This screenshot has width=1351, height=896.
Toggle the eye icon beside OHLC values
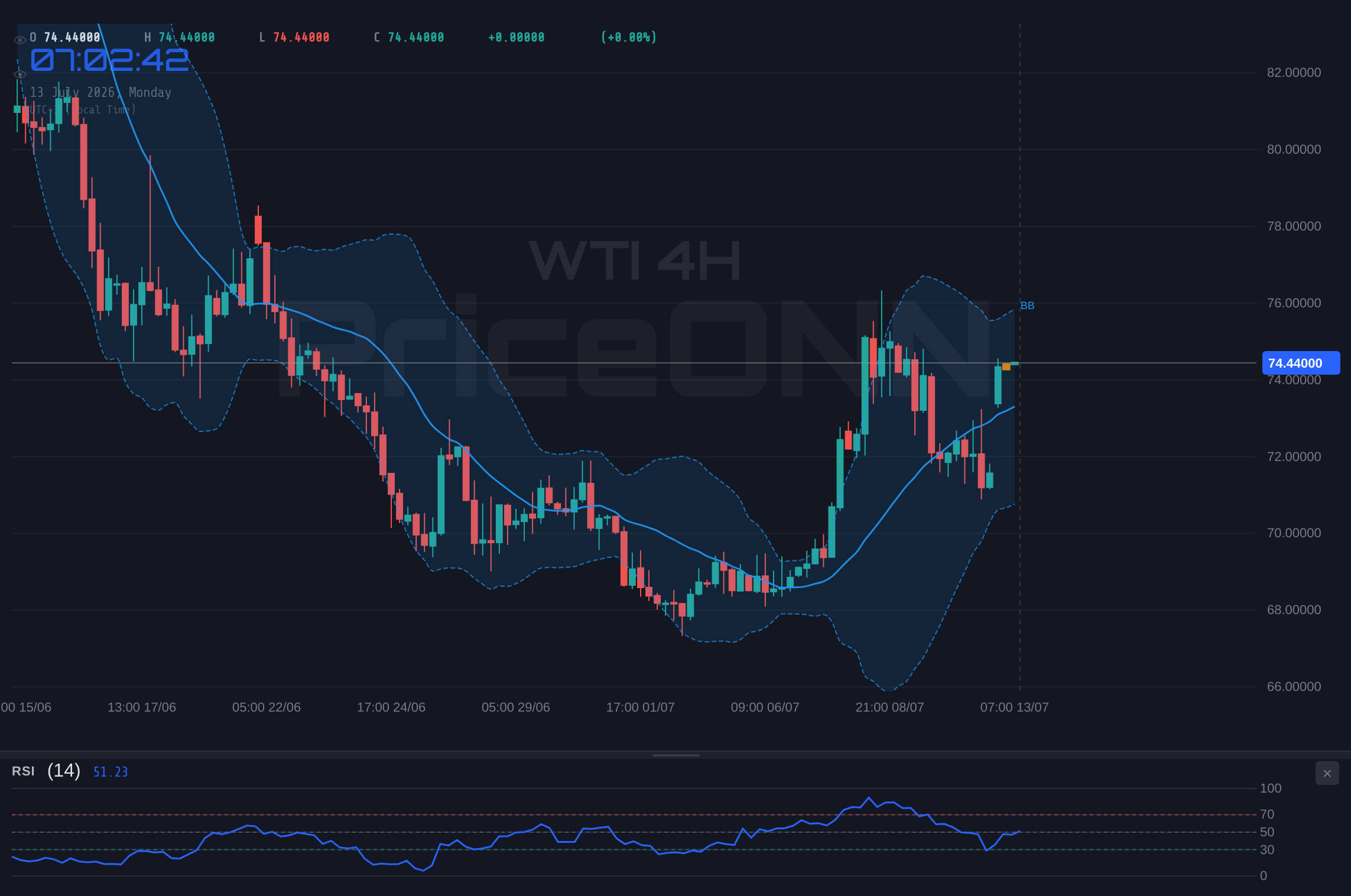(20, 40)
